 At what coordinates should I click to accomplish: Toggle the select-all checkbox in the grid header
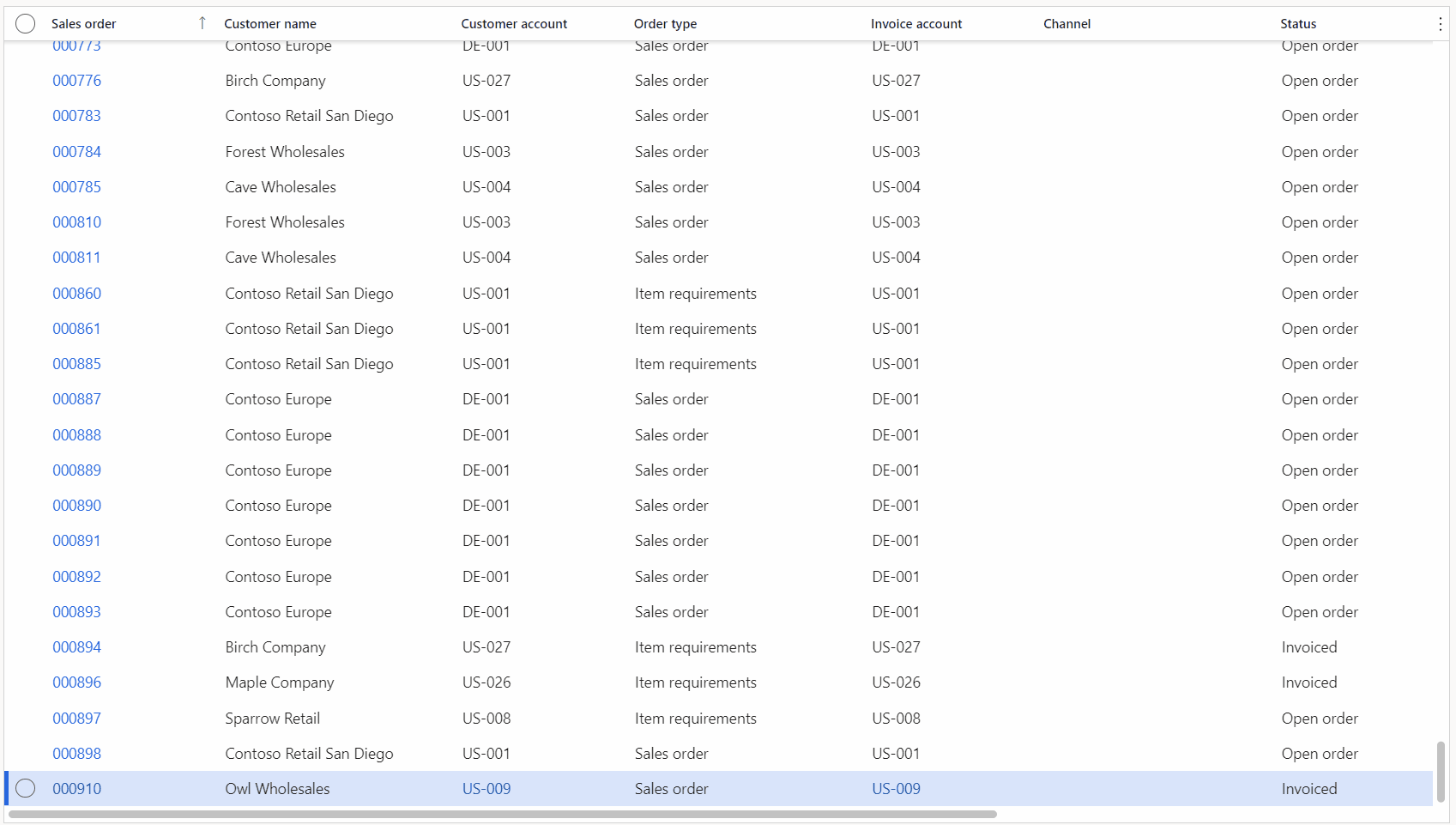pos(25,23)
